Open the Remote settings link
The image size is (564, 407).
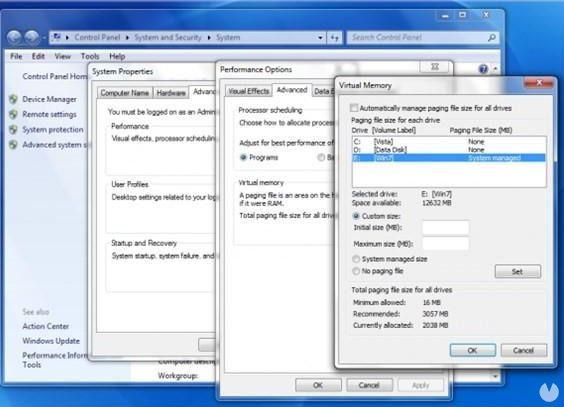pos(49,114)
